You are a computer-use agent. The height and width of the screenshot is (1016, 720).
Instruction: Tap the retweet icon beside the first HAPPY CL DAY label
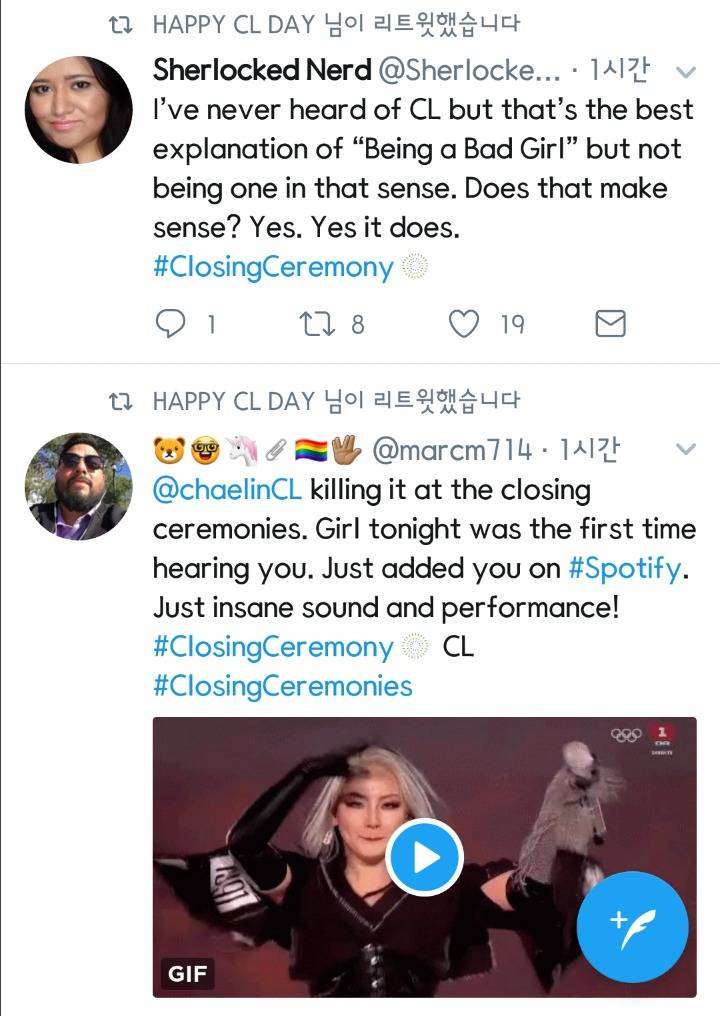[120, 25]
